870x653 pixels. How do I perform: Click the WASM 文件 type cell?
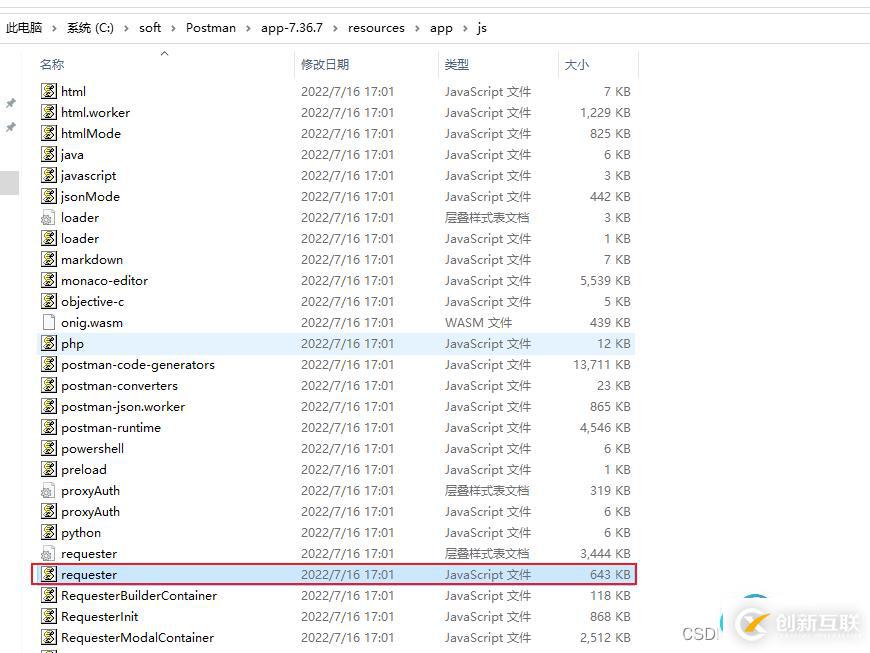pyautogui.click(x=478, y=322)
